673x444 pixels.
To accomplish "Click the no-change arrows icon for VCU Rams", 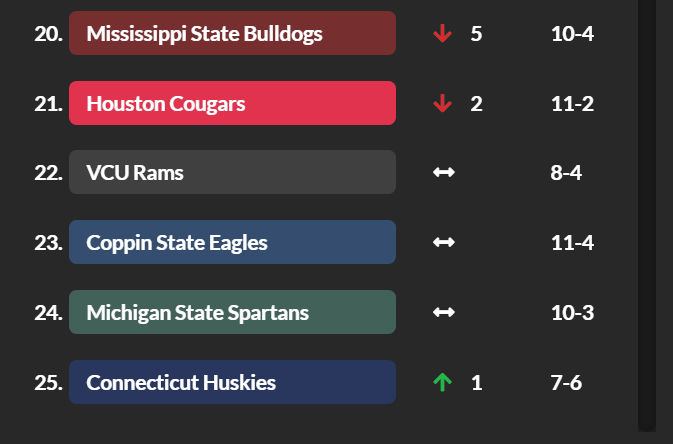I will point(443,173).
